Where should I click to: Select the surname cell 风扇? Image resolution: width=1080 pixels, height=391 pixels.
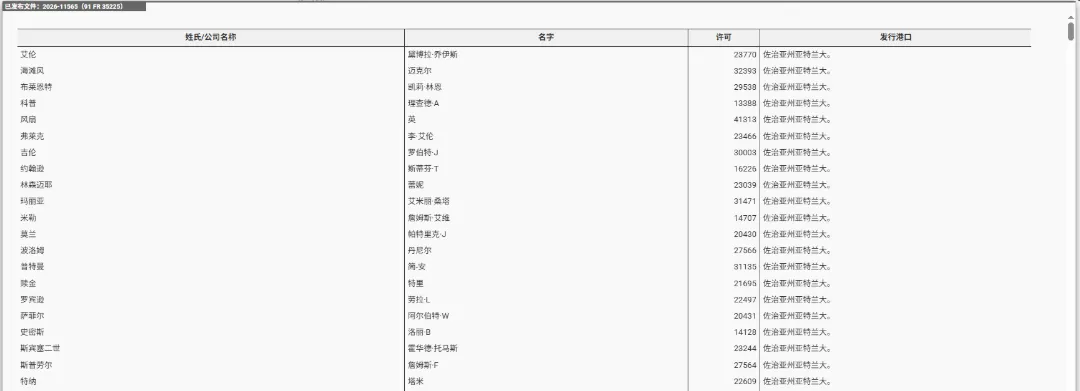tap(28, 120)
